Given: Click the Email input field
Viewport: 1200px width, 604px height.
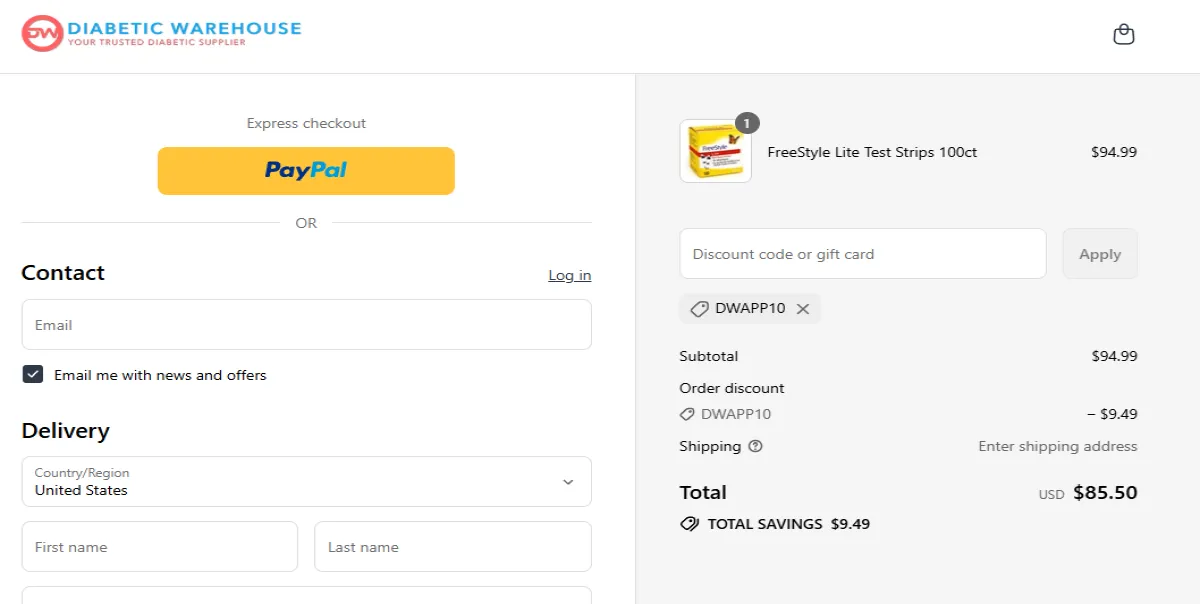Looking at the screenshot, I should [x=306, y=324].
